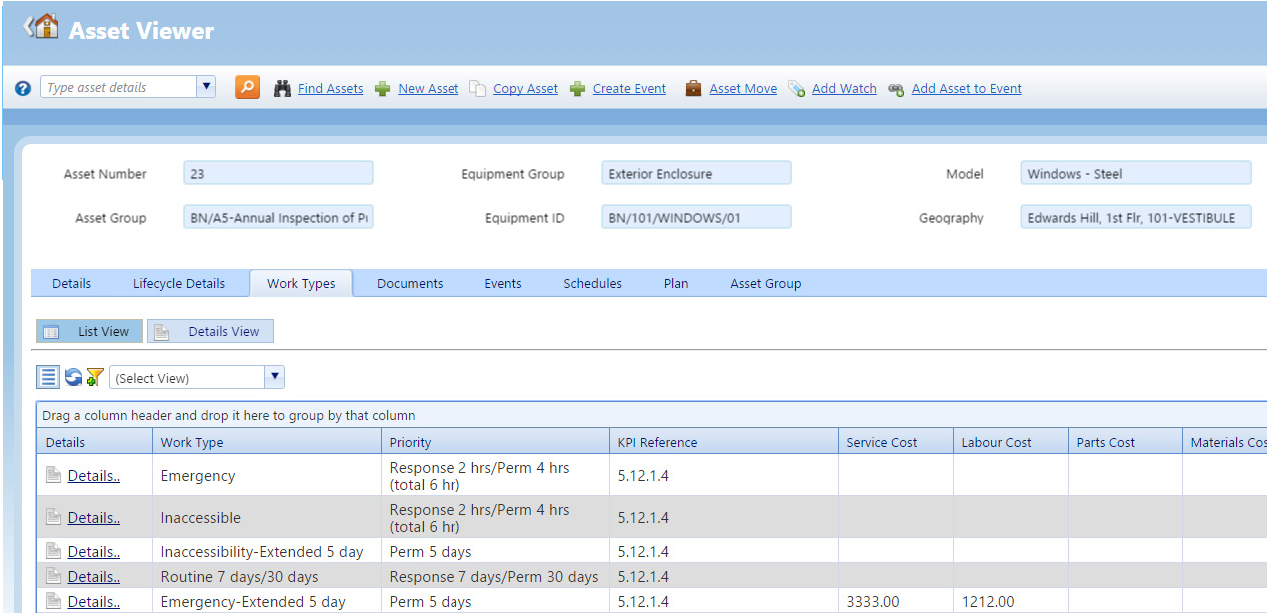Click the binoculars Find Assets icon
This screenshot has height=613, width=1268.
282,88
